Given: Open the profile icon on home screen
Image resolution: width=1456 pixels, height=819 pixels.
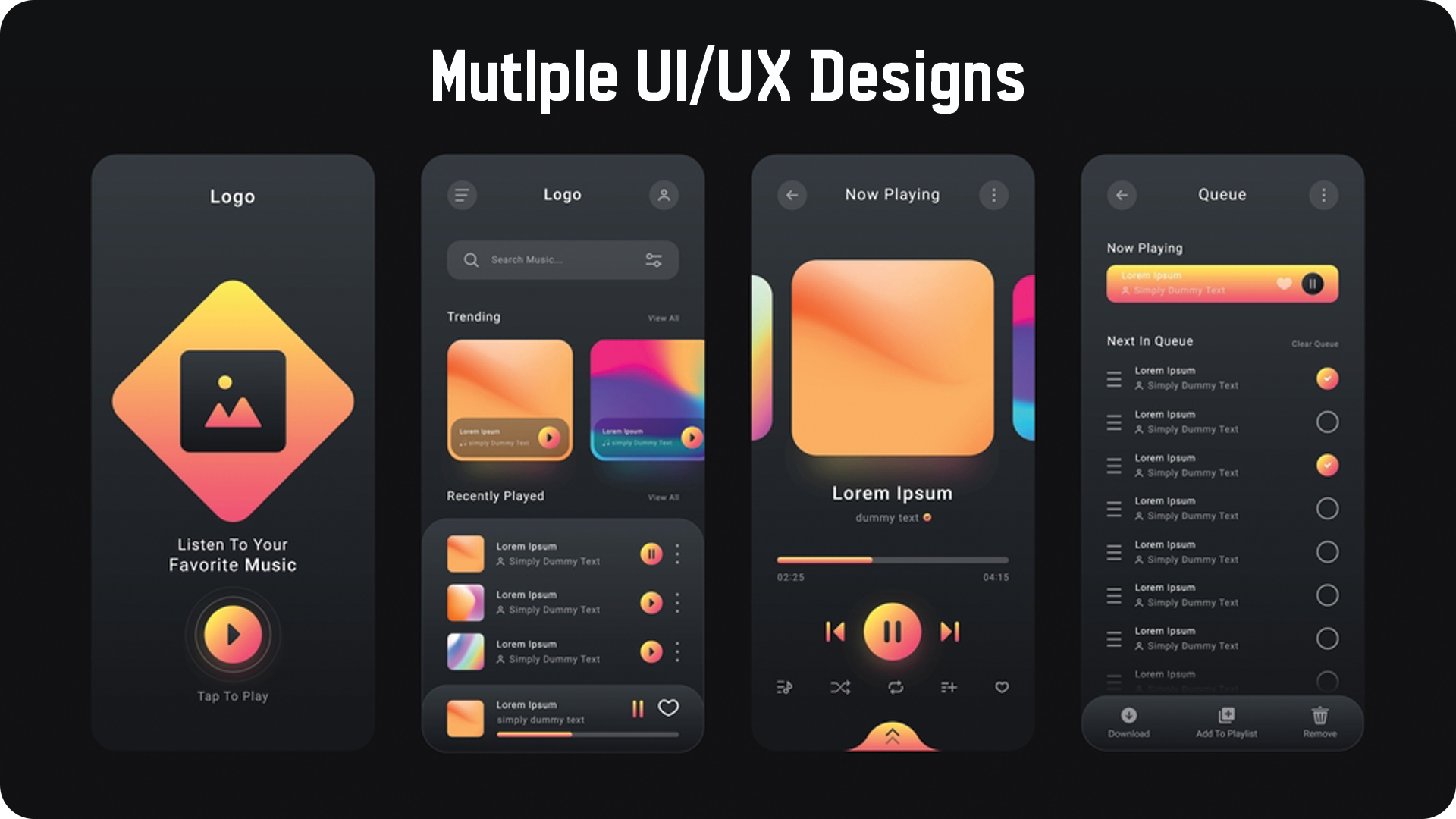Looking at the screenshot, I should click(665, 194).
